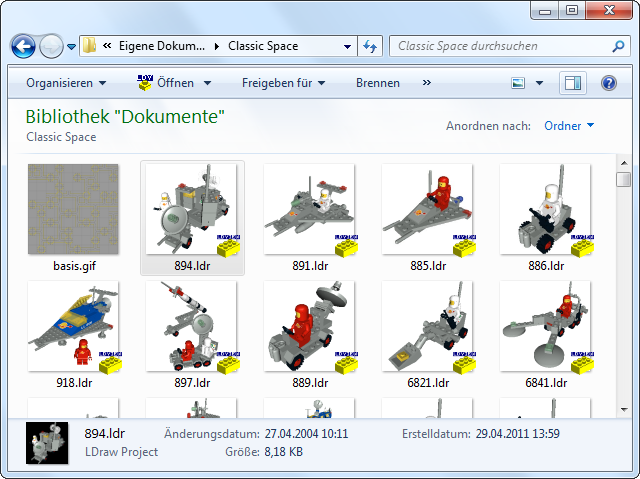Open the Organisieren menu
Image resolution: width=640 pixels, height=479 pixels.
pos(66,83)
